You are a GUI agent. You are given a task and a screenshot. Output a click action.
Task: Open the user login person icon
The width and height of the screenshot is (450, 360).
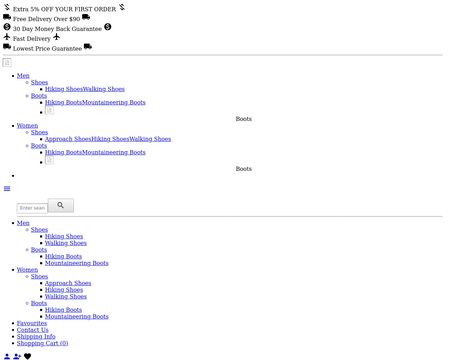(x=7, y=357)
